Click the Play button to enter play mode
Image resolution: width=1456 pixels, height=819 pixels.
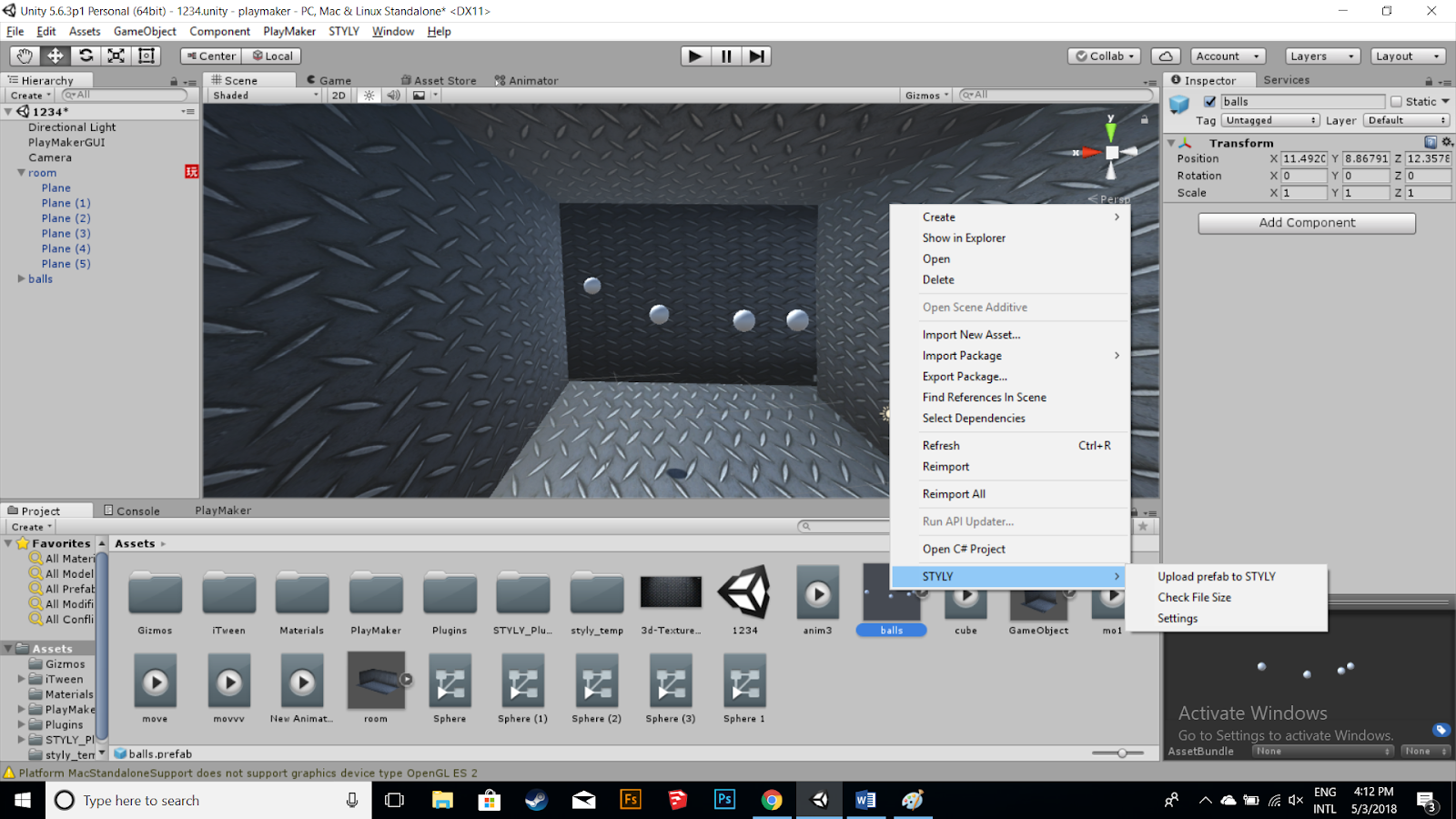pos(693,56)
